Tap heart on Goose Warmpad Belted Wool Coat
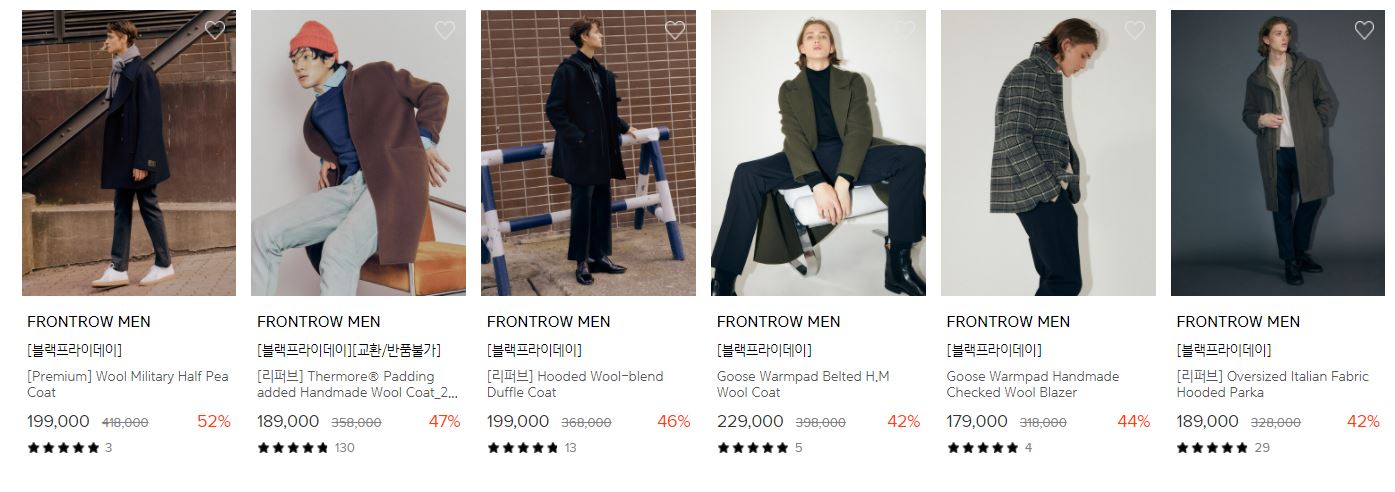Viewport: 1395px width, 492px height. 905,31
